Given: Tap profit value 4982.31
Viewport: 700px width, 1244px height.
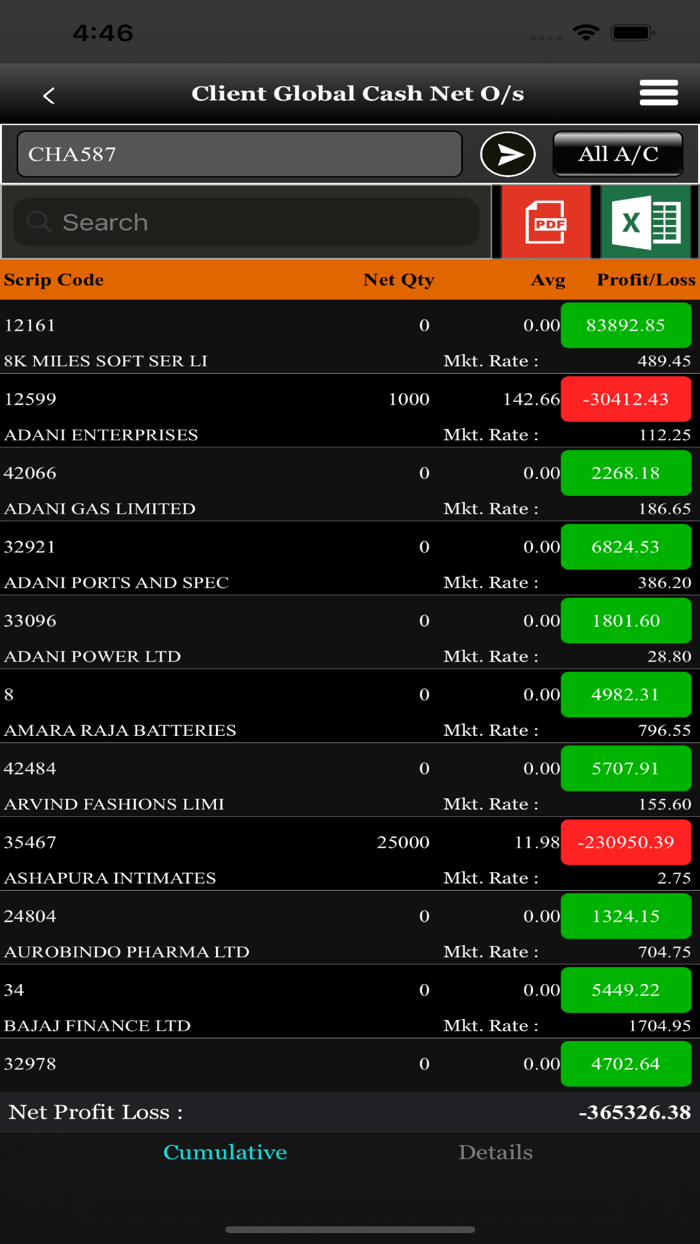Looking at the screenshot, I should click(x=626, y=695).
